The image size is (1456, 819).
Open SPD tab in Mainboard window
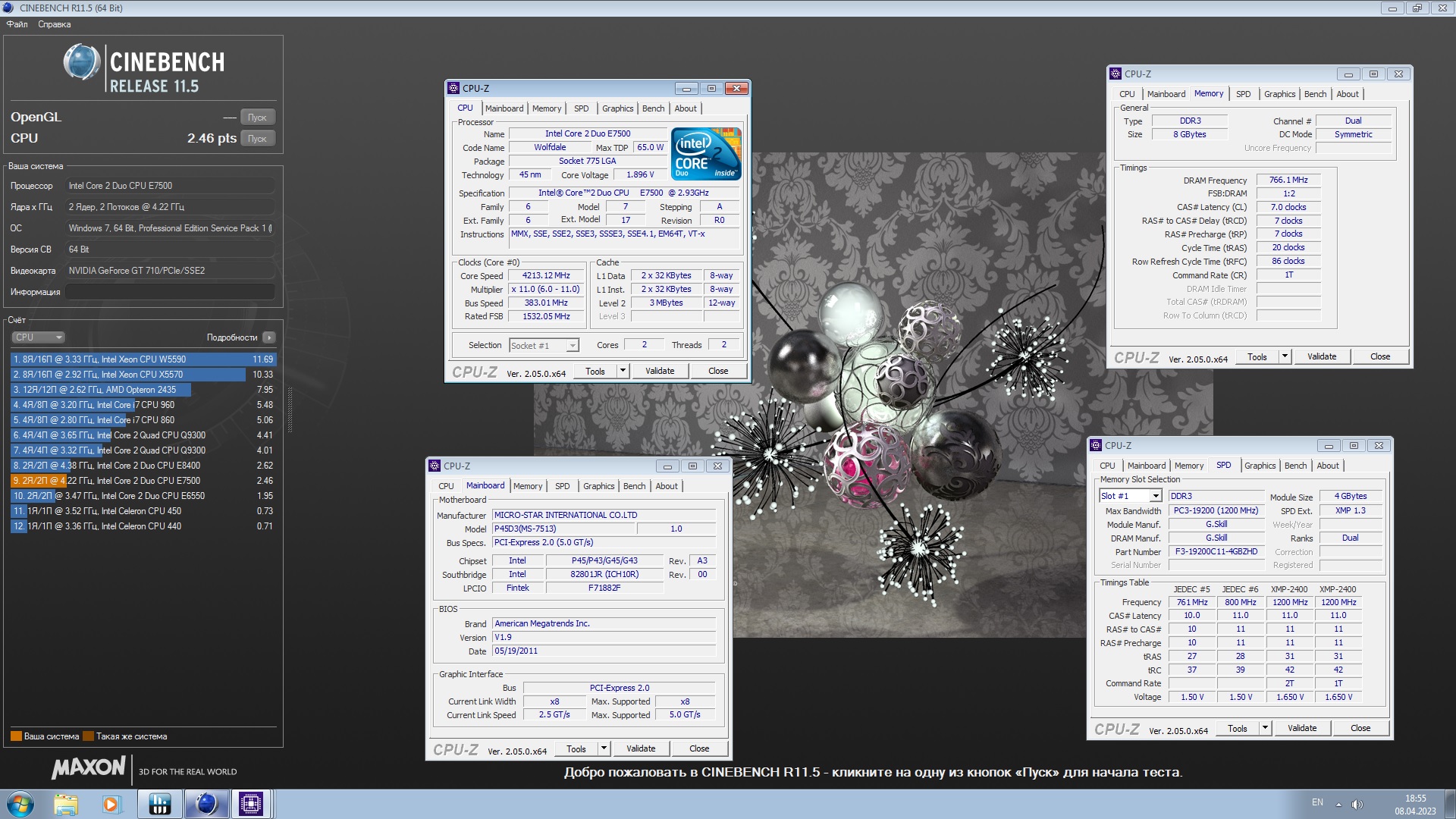point(562,486)
